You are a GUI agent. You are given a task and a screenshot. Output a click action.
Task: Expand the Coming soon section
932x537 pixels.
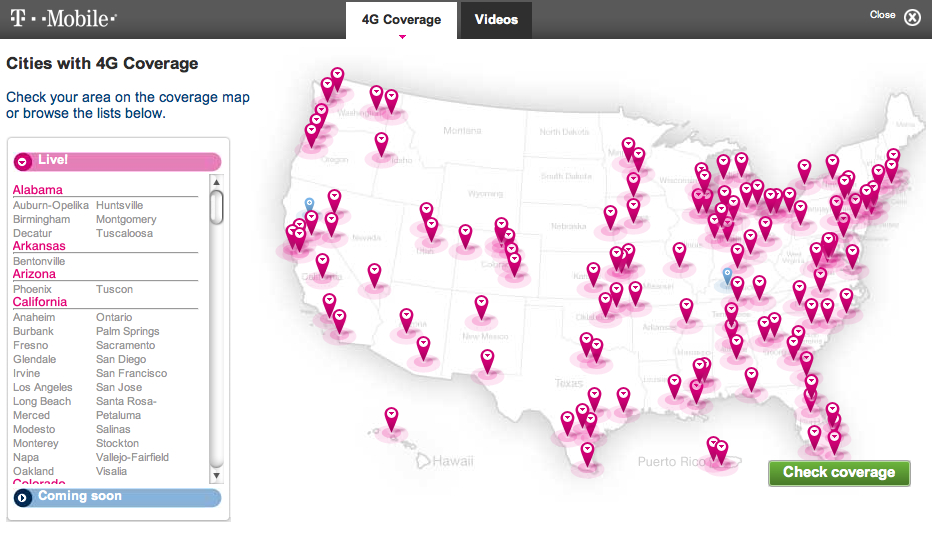pos(23,498)
